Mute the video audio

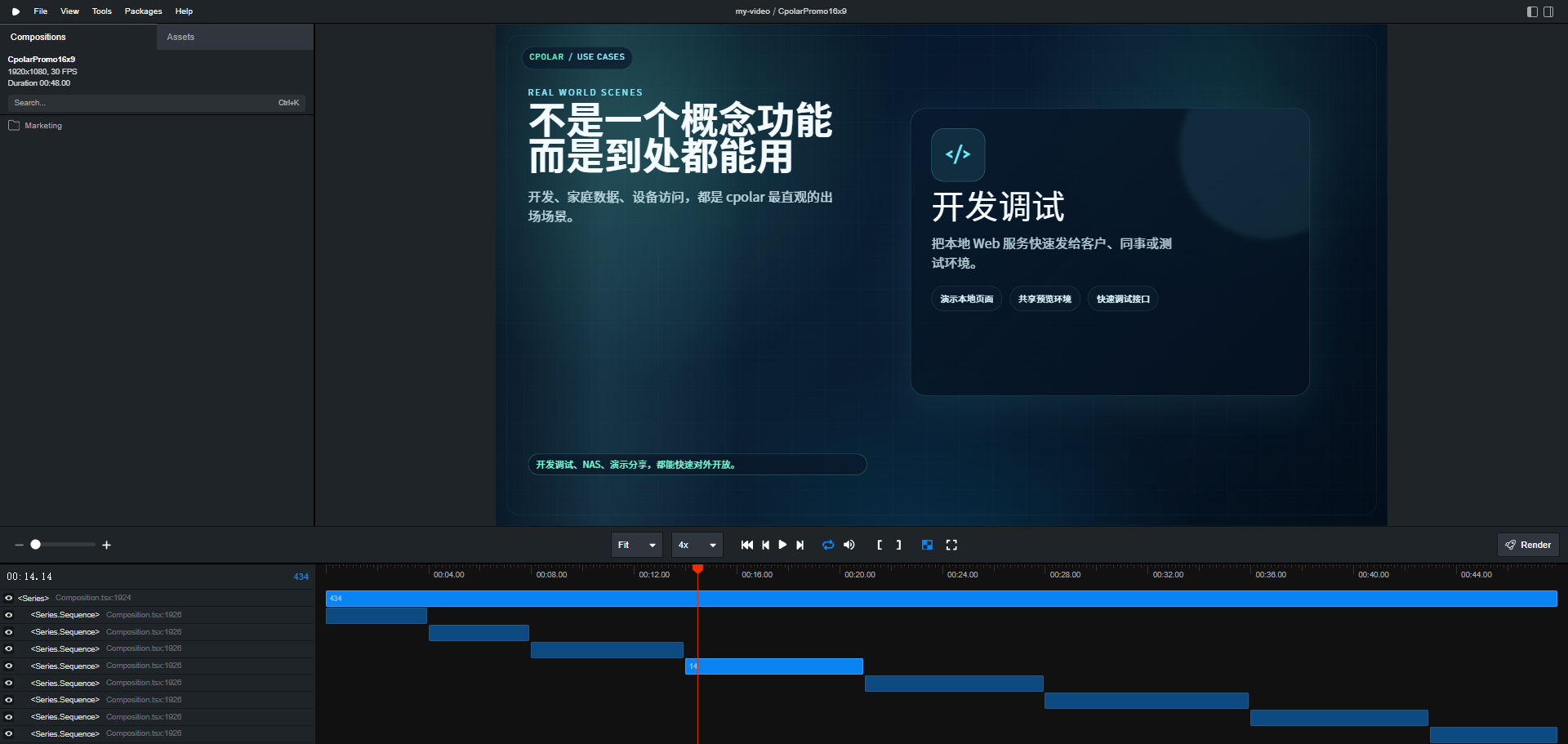pos(849,545)
